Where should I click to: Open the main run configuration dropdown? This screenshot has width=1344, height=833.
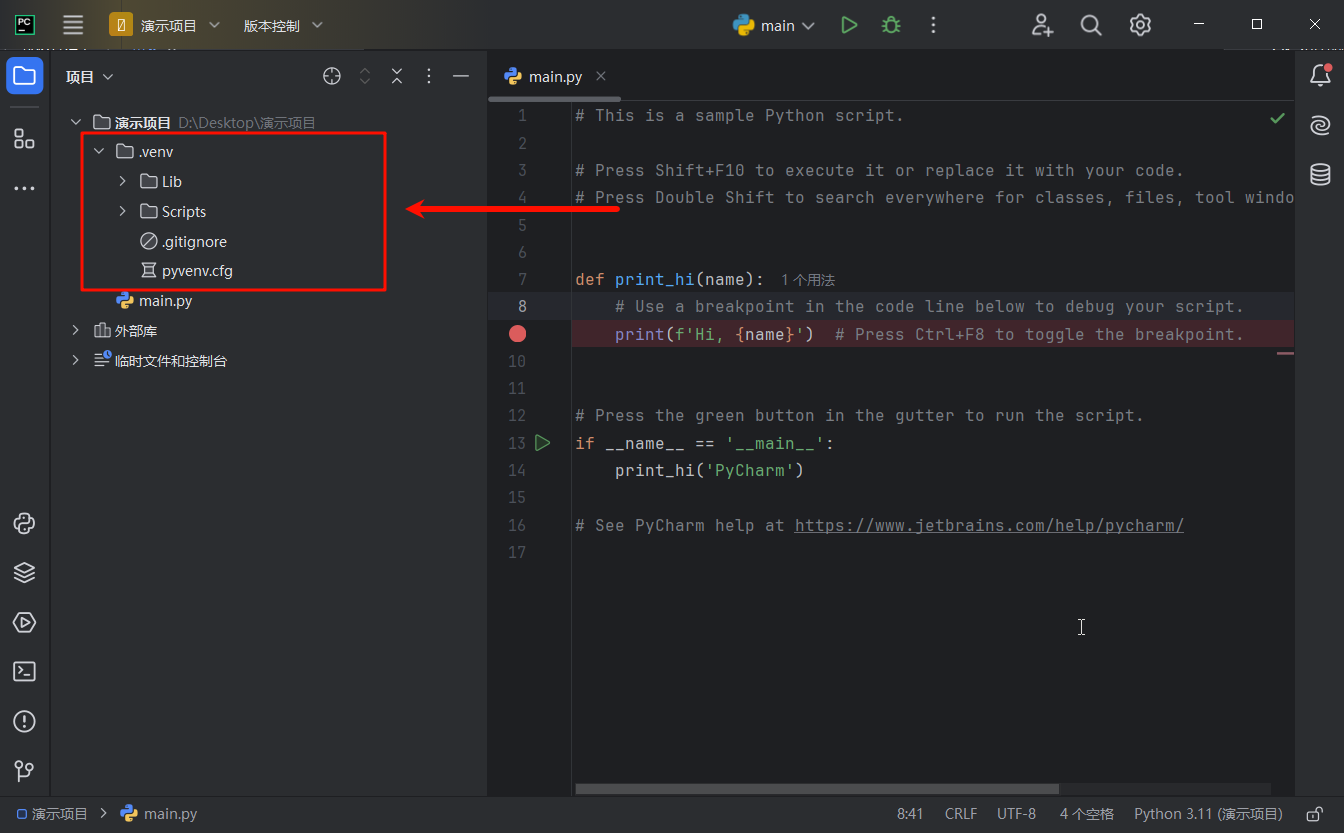pos(775,26)
